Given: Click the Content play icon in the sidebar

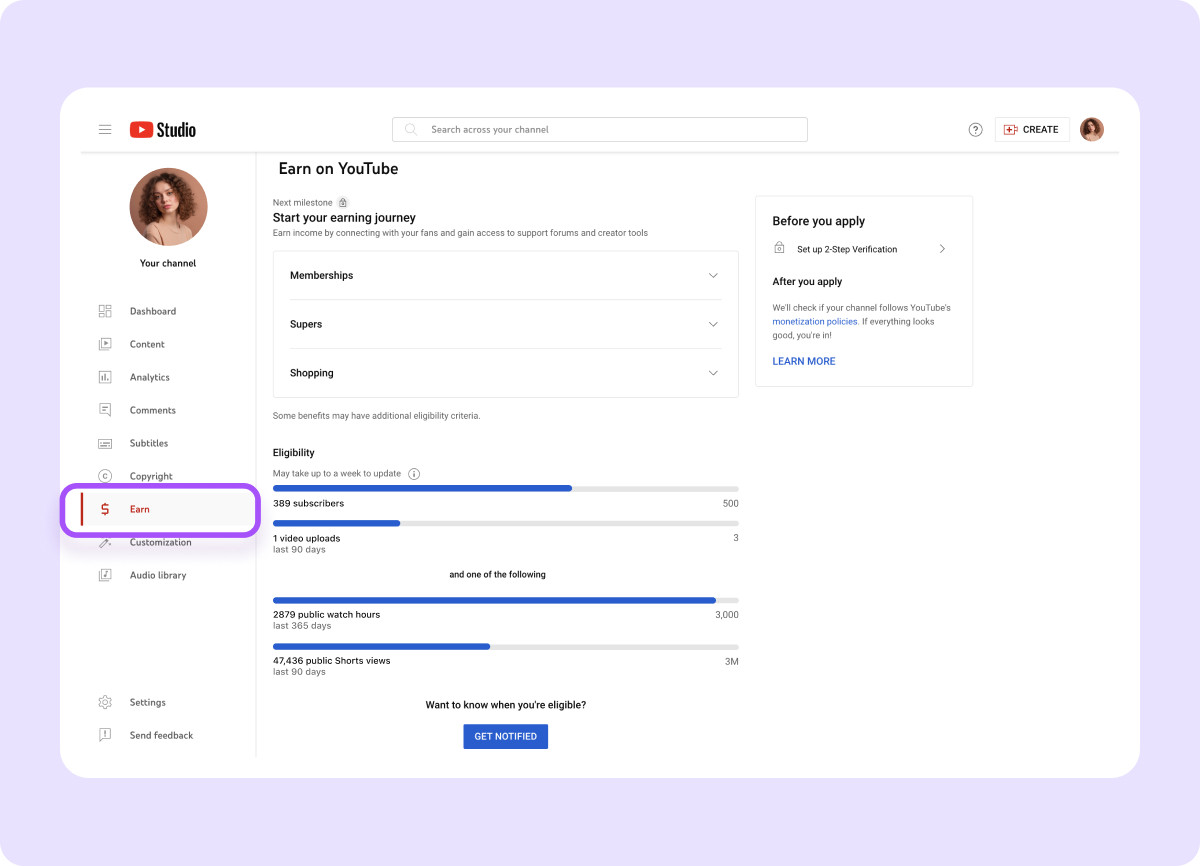Looking at the screenshot, I should (105, 344).
